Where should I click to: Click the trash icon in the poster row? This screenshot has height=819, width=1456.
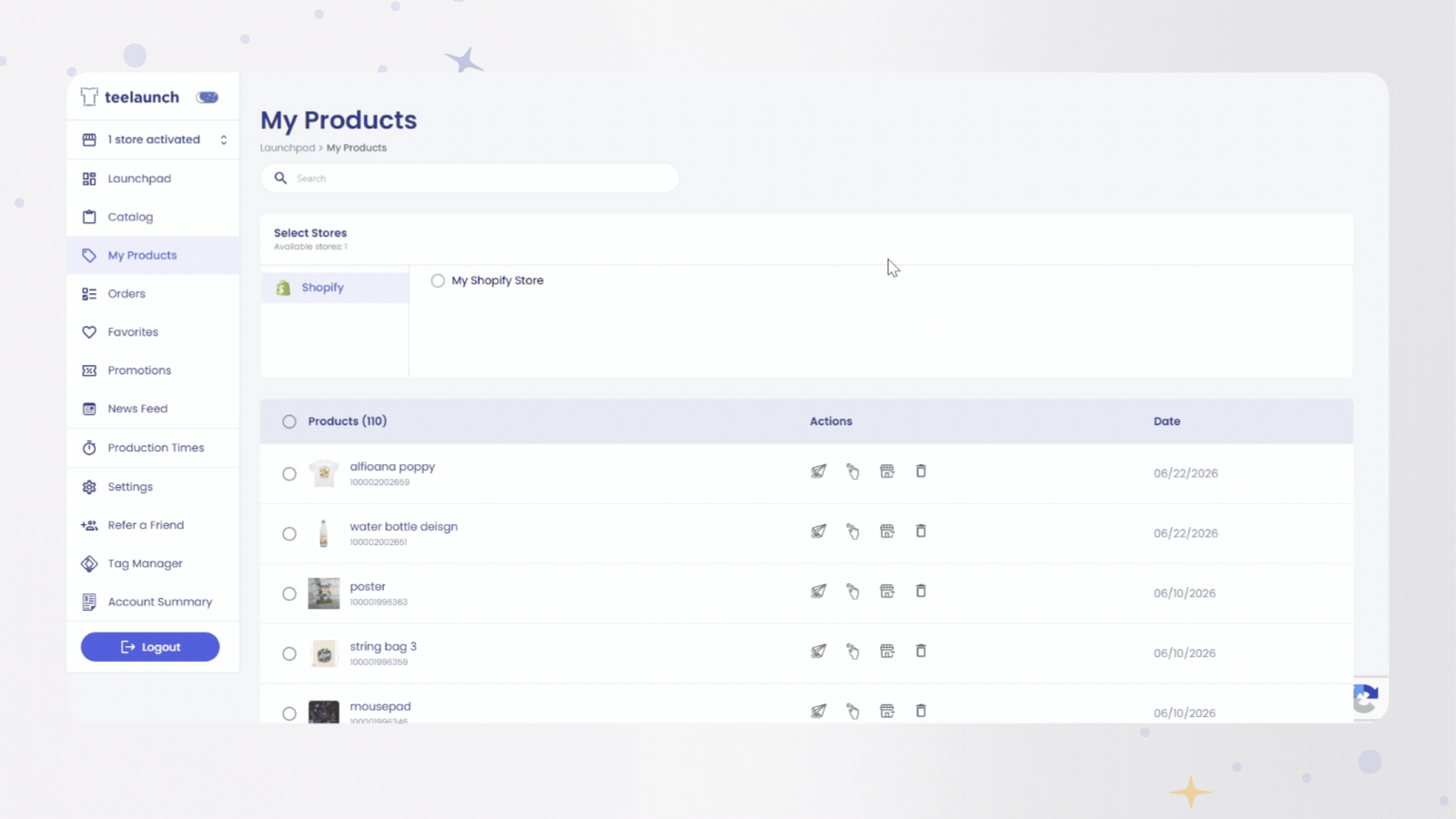[x=921, y=591]
